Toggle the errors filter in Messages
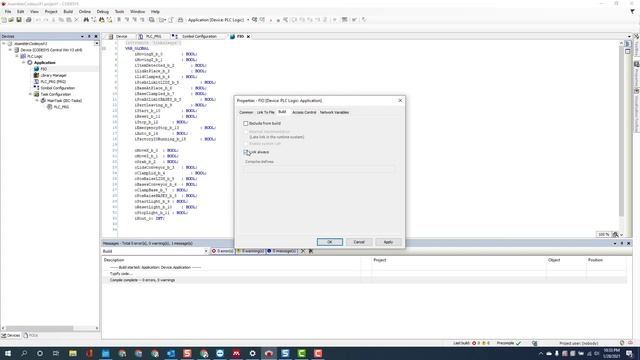 (x=222, y=251)
